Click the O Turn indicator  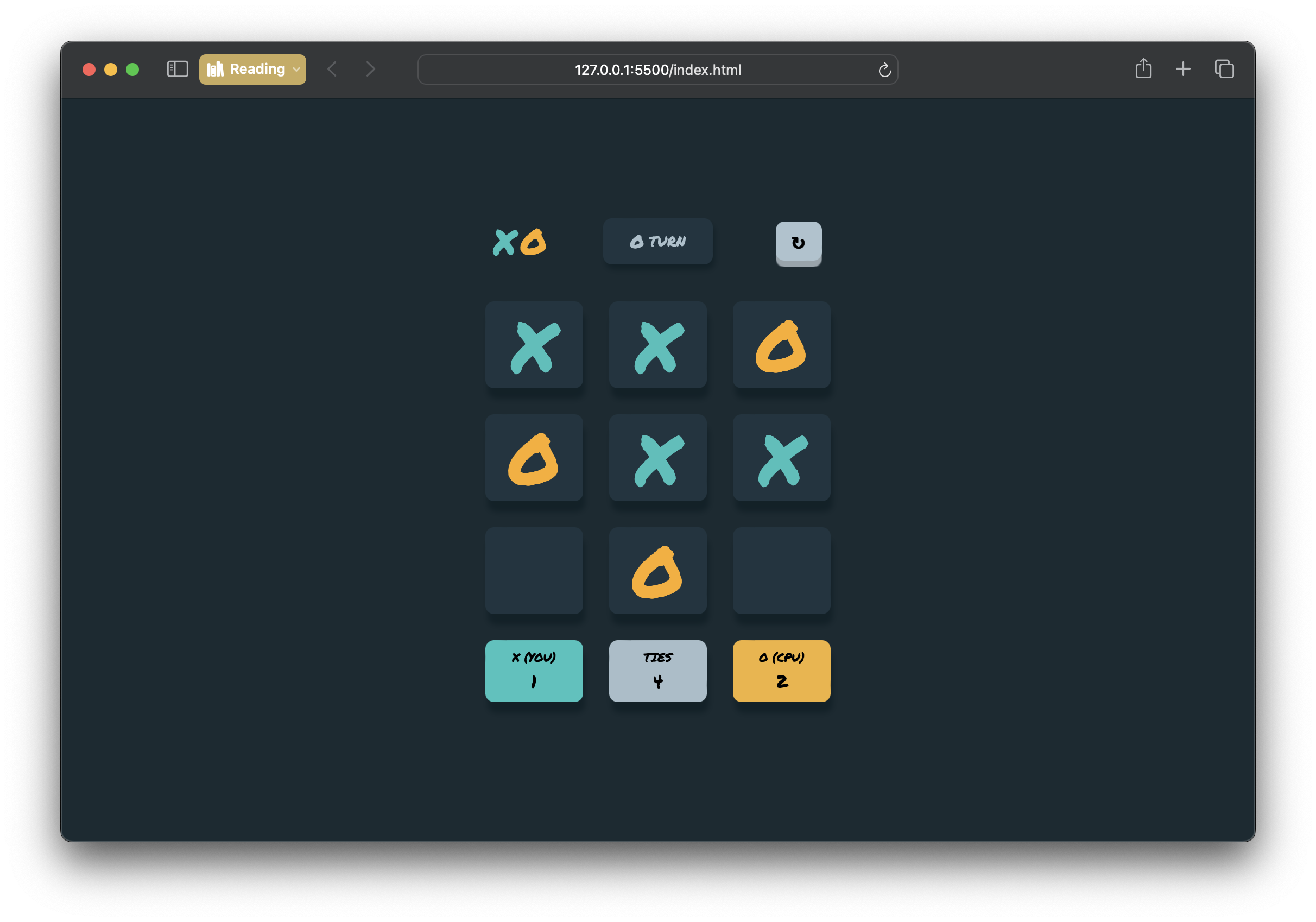click(657, 242)
